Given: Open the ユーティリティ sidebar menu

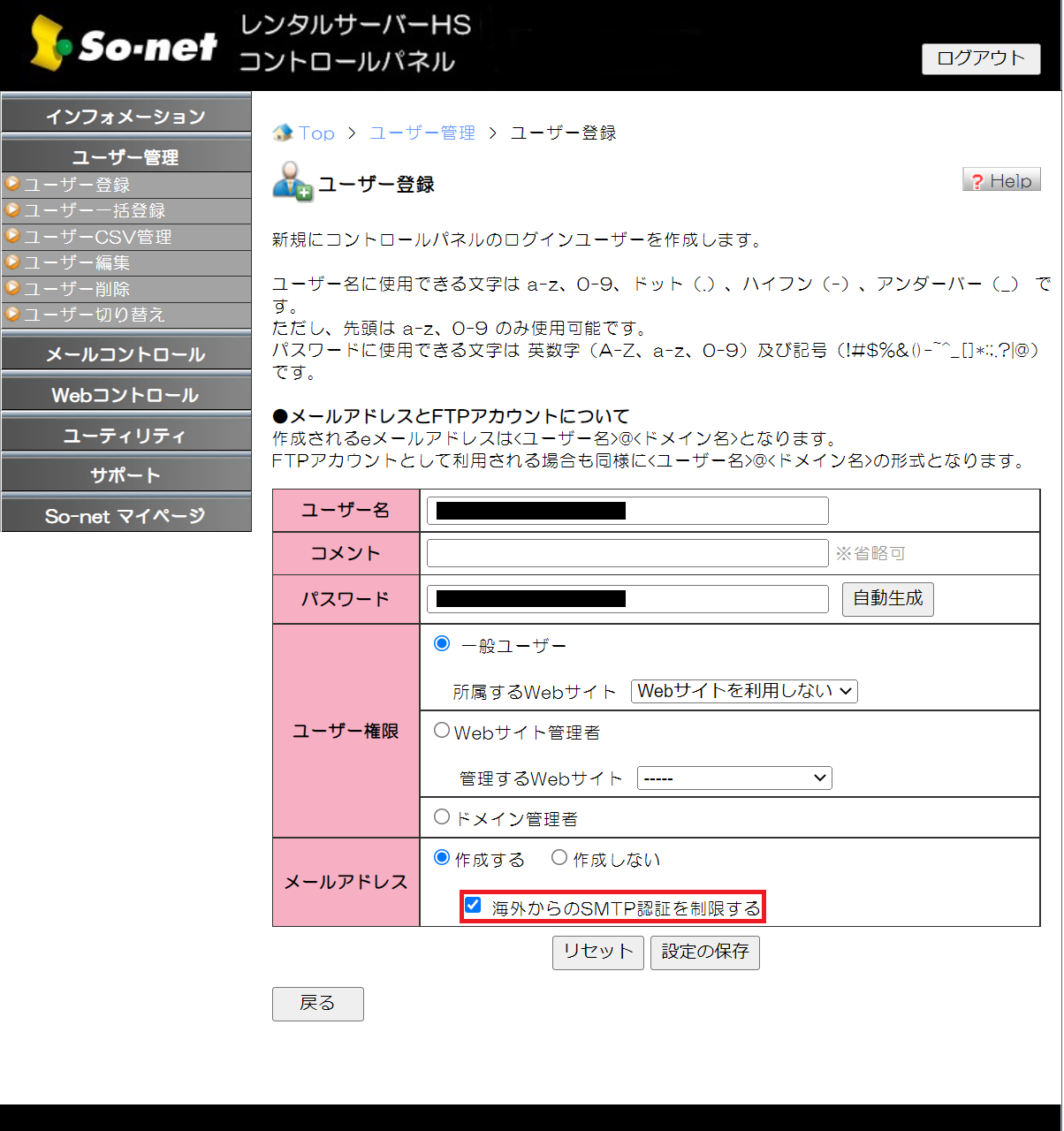Looking at the screenshot, I should [x=125, y=436].
